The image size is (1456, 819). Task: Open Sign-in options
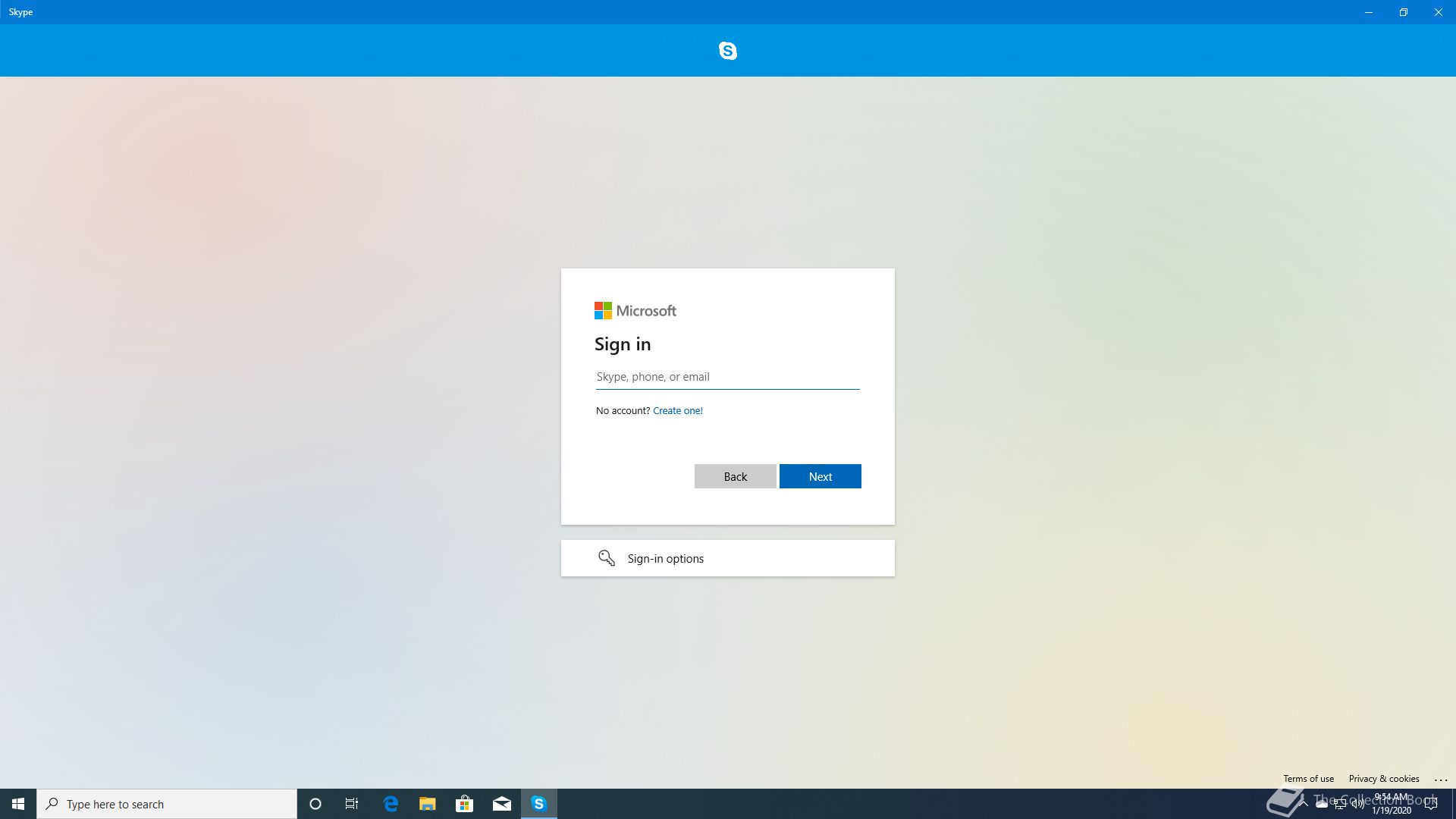[728, 558]
